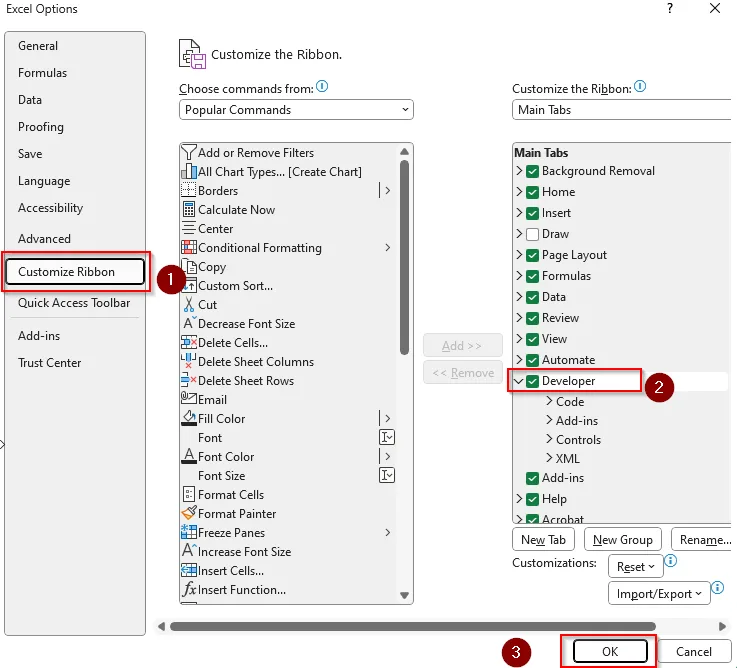
Task: Click the Format Cells icon
Action: pyautogui.click(x=188, y=494)
